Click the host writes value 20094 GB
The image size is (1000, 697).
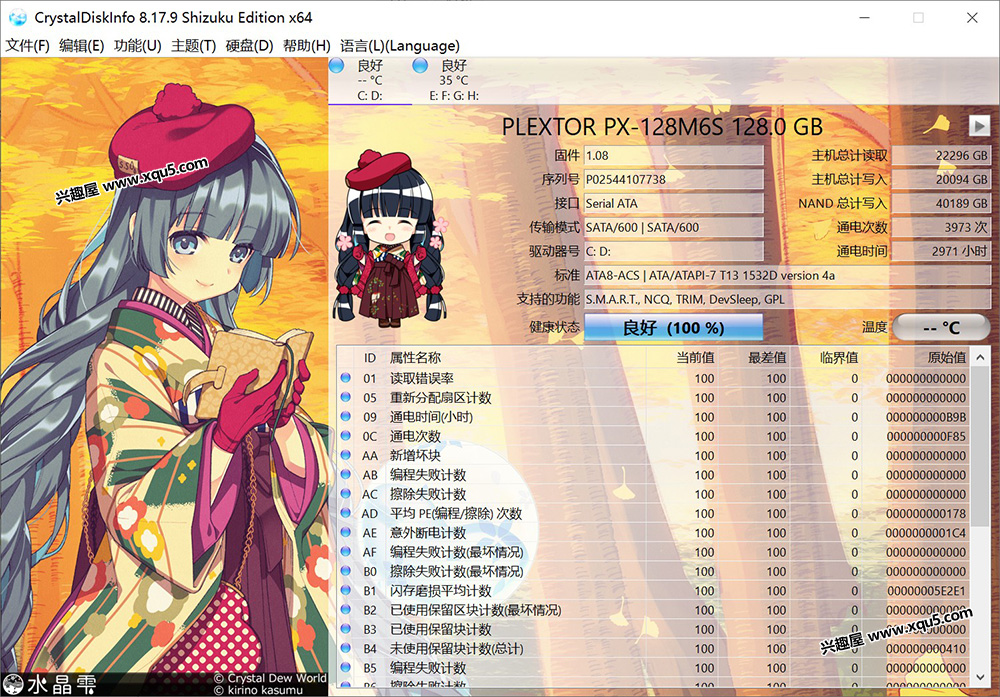point(941,179)
